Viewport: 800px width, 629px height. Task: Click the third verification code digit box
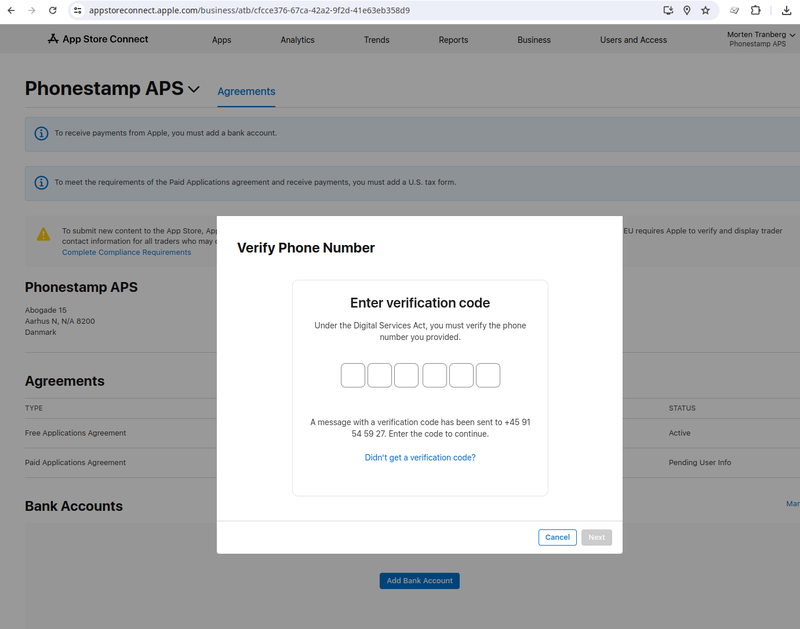(x=406, y=375)
